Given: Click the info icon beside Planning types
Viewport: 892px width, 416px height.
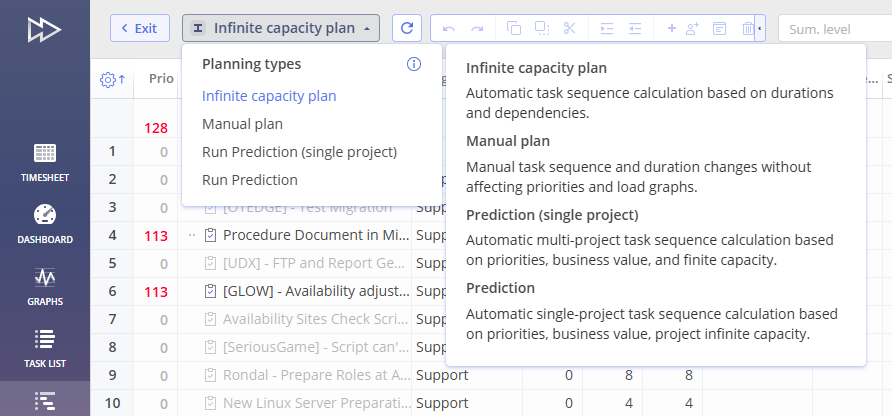Looking at the screenshot, I should point(414,64).
